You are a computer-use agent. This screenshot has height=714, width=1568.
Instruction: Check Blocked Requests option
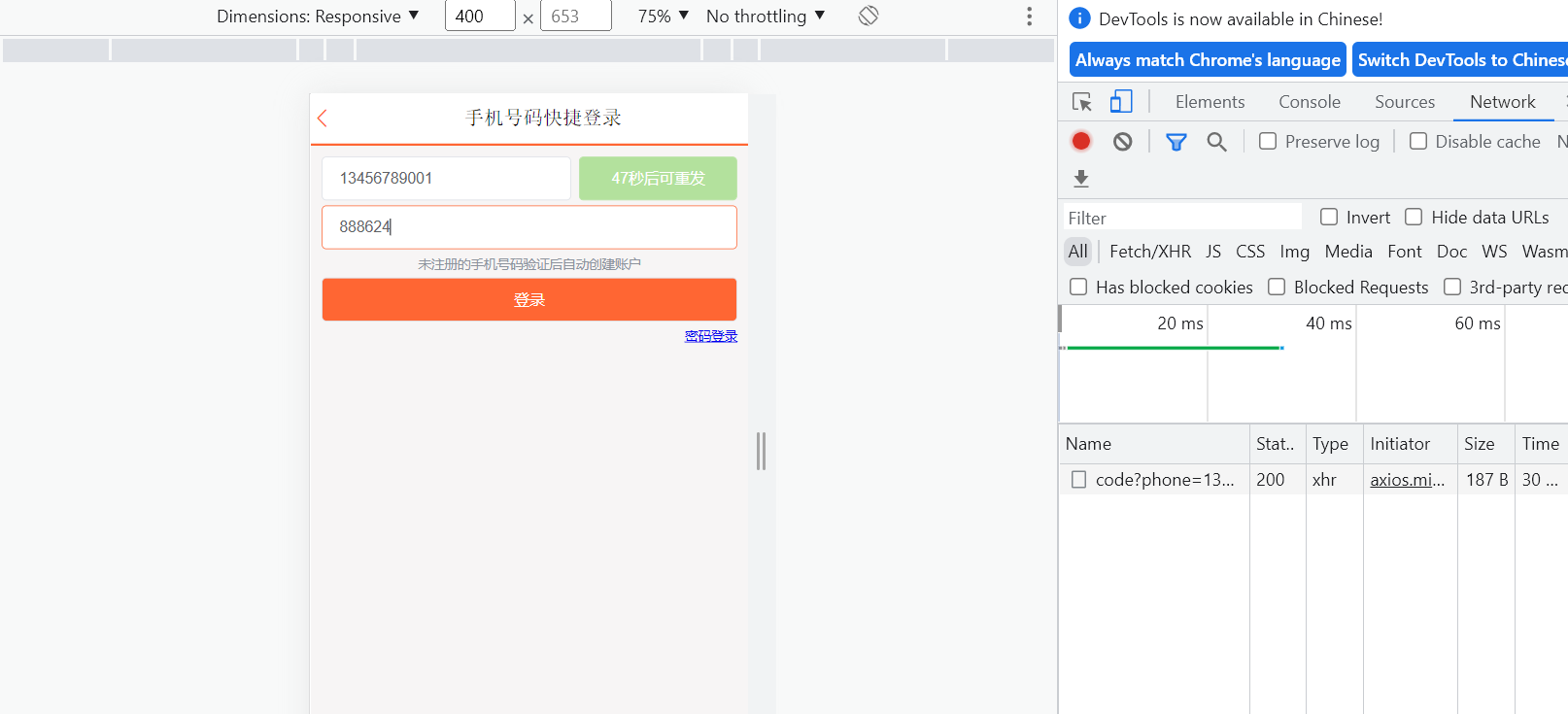click(1277, 288)
